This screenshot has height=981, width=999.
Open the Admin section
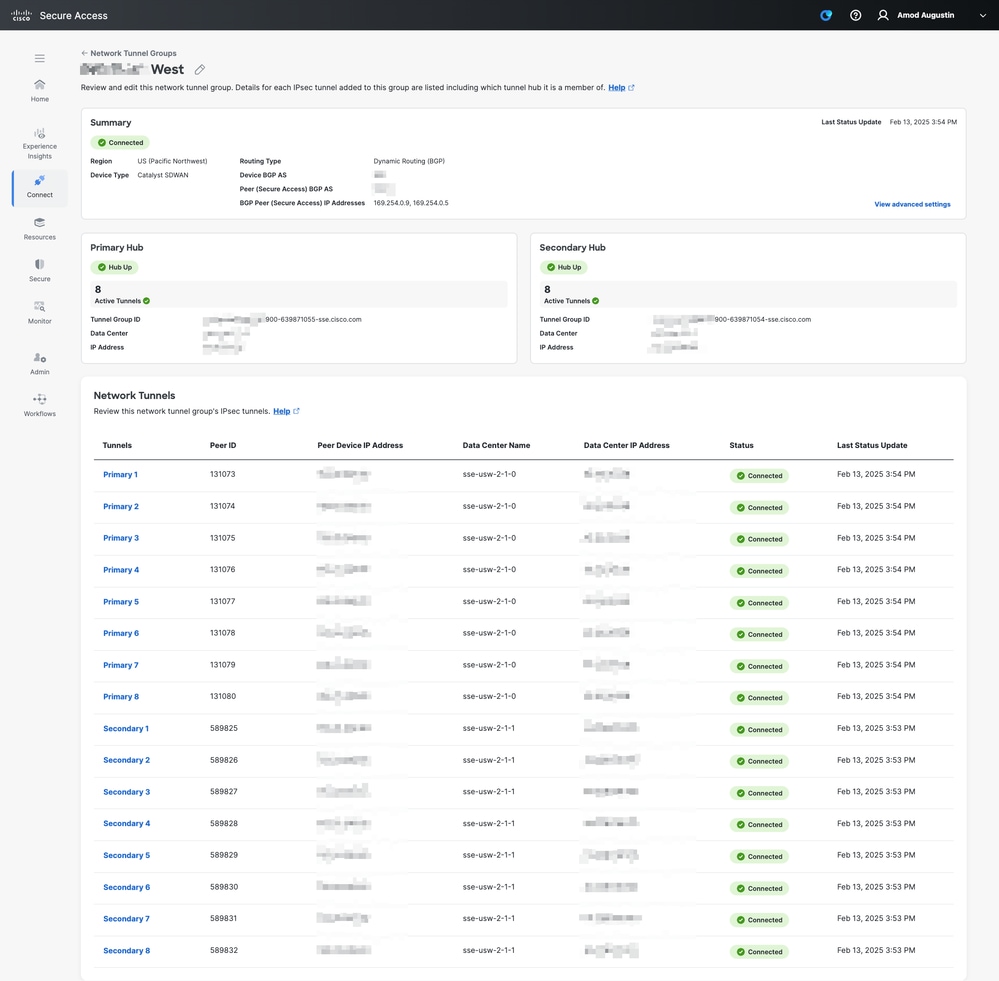(x=40, y=364)
